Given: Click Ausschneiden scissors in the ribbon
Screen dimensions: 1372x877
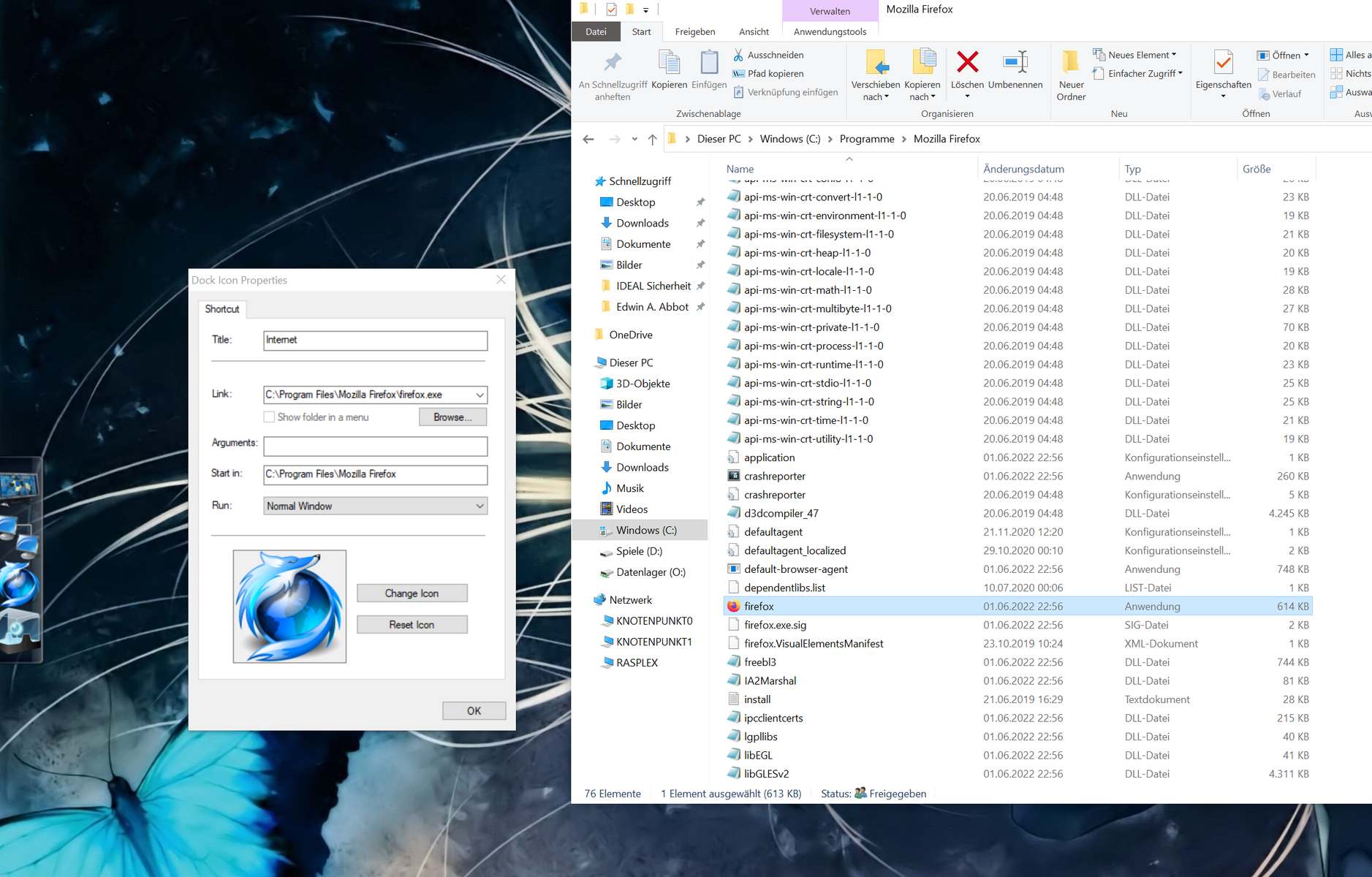Looking at the screenshot, I should pos(738,55).
